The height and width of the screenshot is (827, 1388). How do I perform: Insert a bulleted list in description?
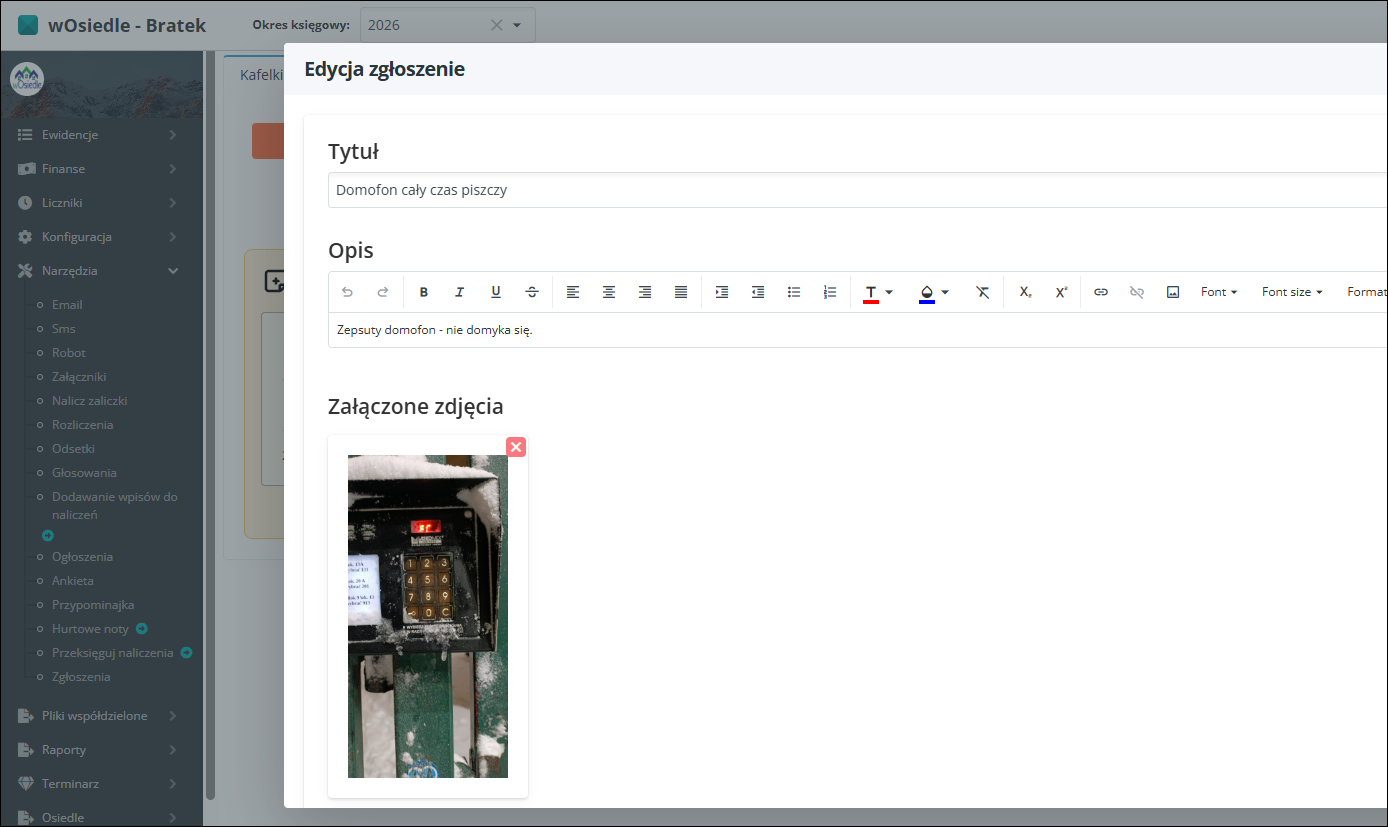coord(794,292)
